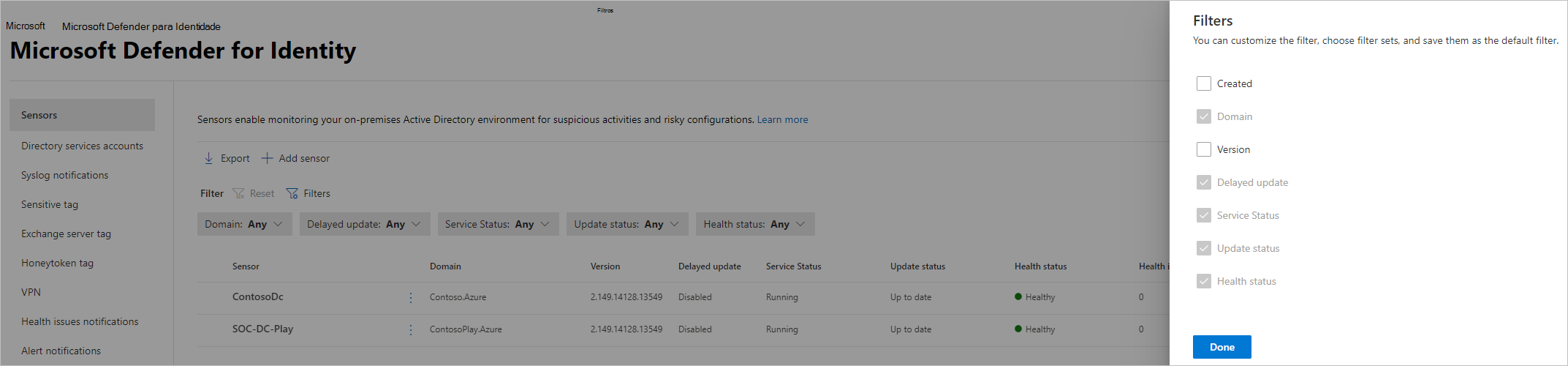Viewport: 1568px width, 366px height.
Task: Toggle the Health status filter checkbox
Action: click(x=1204, y=281)
